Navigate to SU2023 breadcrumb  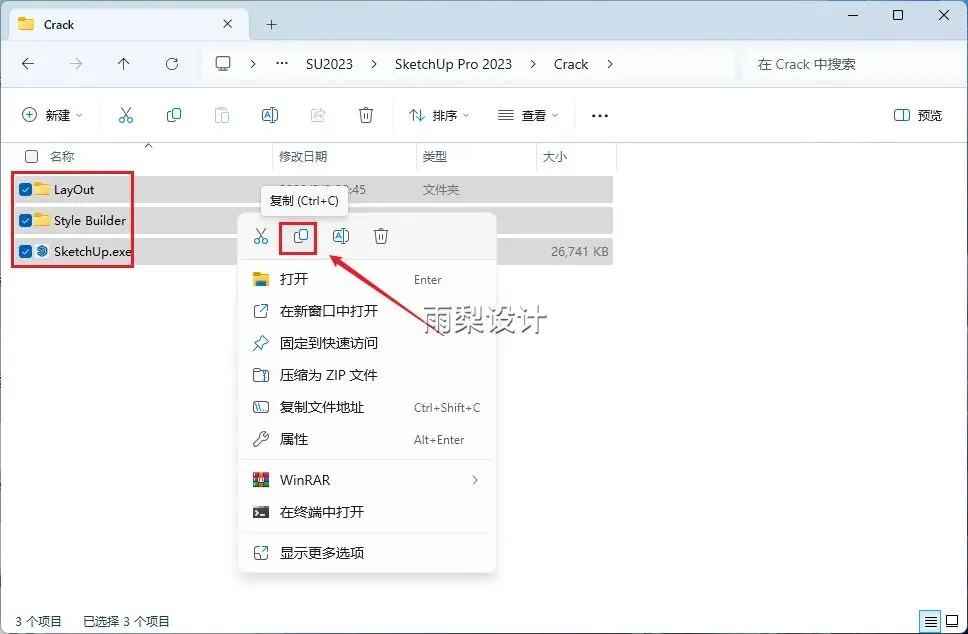click(x=329, y=64)
